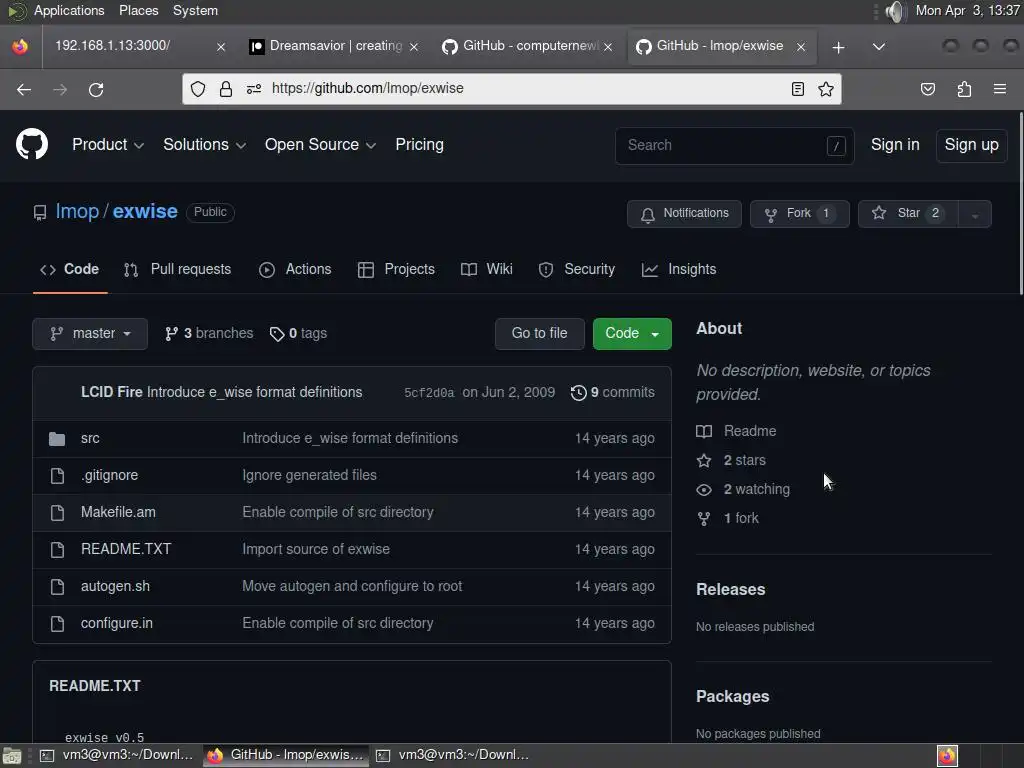The height and width of the screenshot is (768, 1024).
Task: Star the repository with the Star button
Action: 908,214
